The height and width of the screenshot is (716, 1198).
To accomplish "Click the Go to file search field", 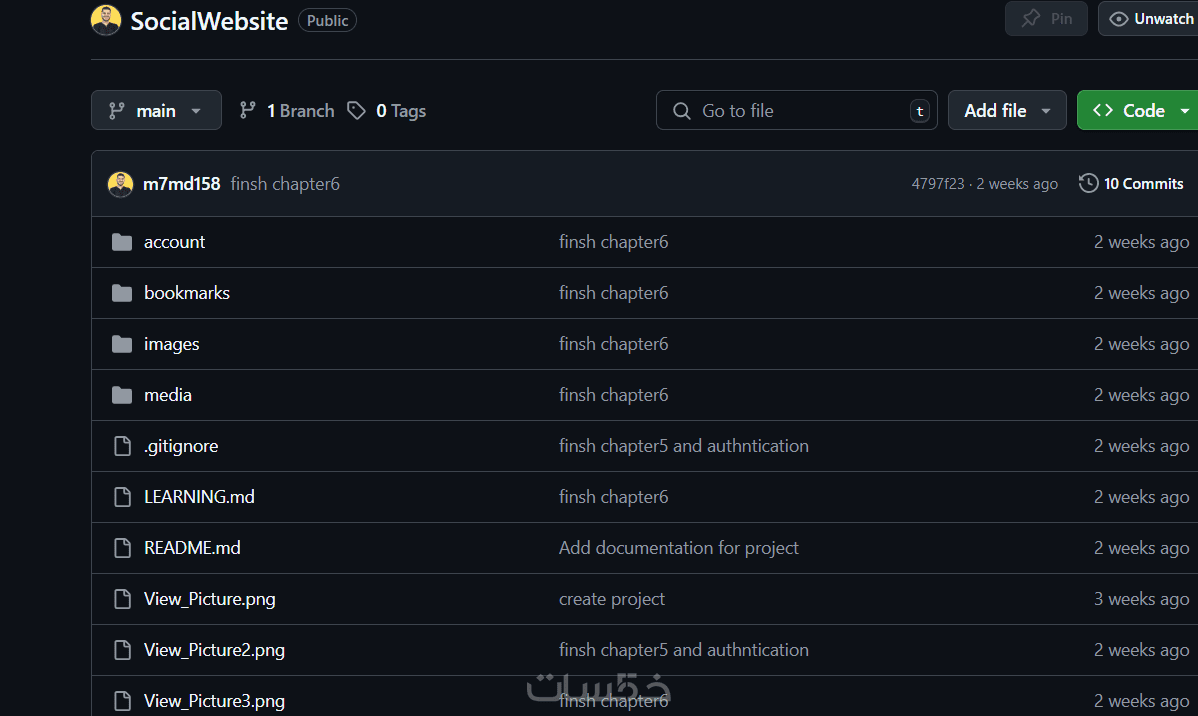I will [796, 111].
